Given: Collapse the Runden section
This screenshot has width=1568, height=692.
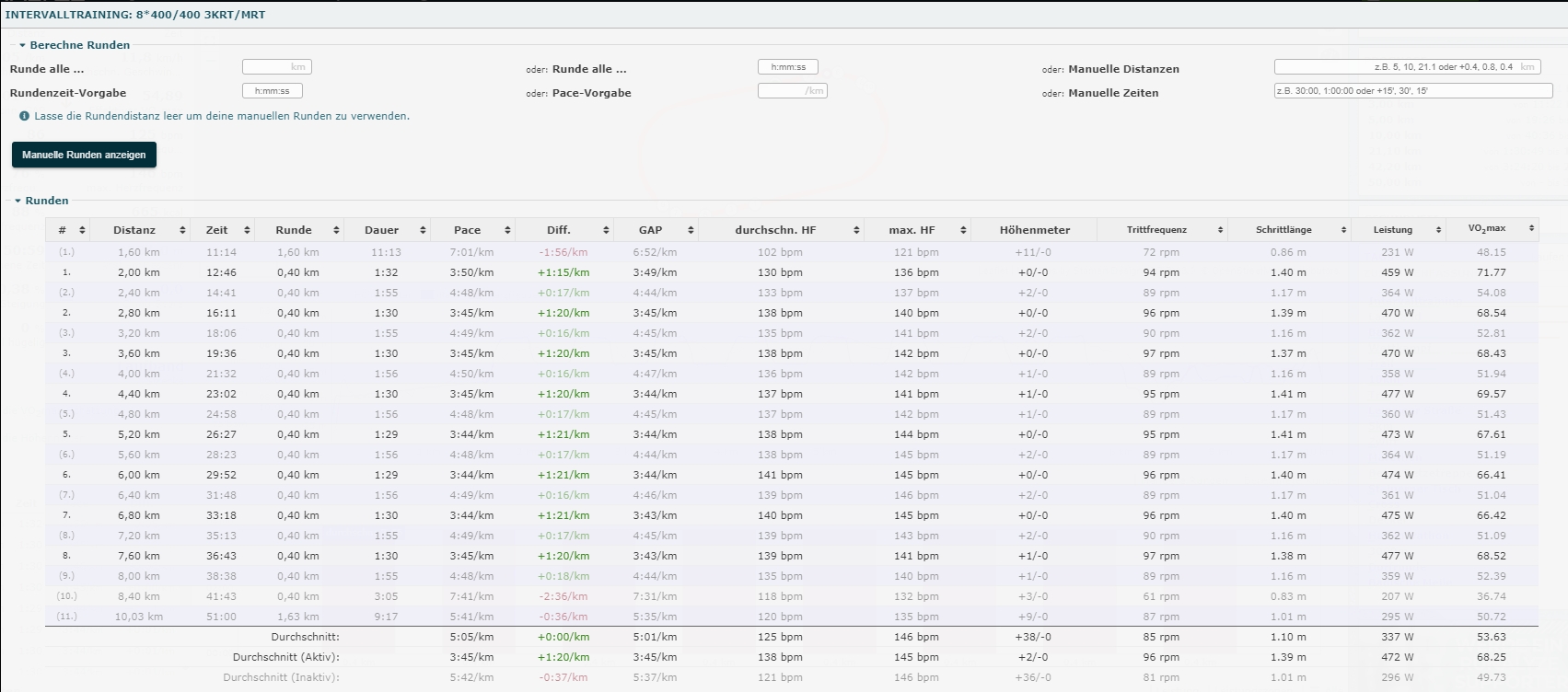Looking at the screenshot, I should (17, 201).
